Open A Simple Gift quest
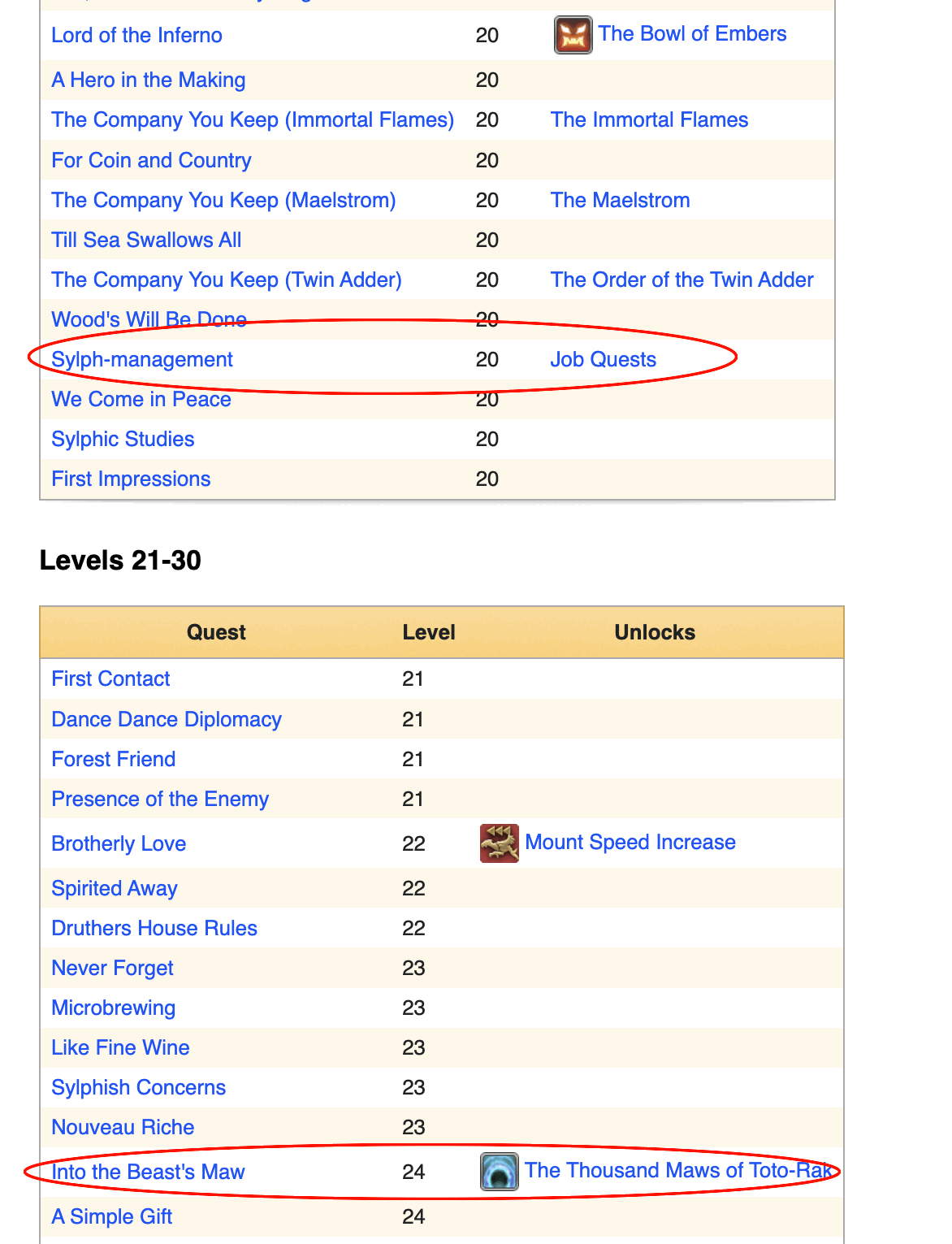 coord(111,1216)
